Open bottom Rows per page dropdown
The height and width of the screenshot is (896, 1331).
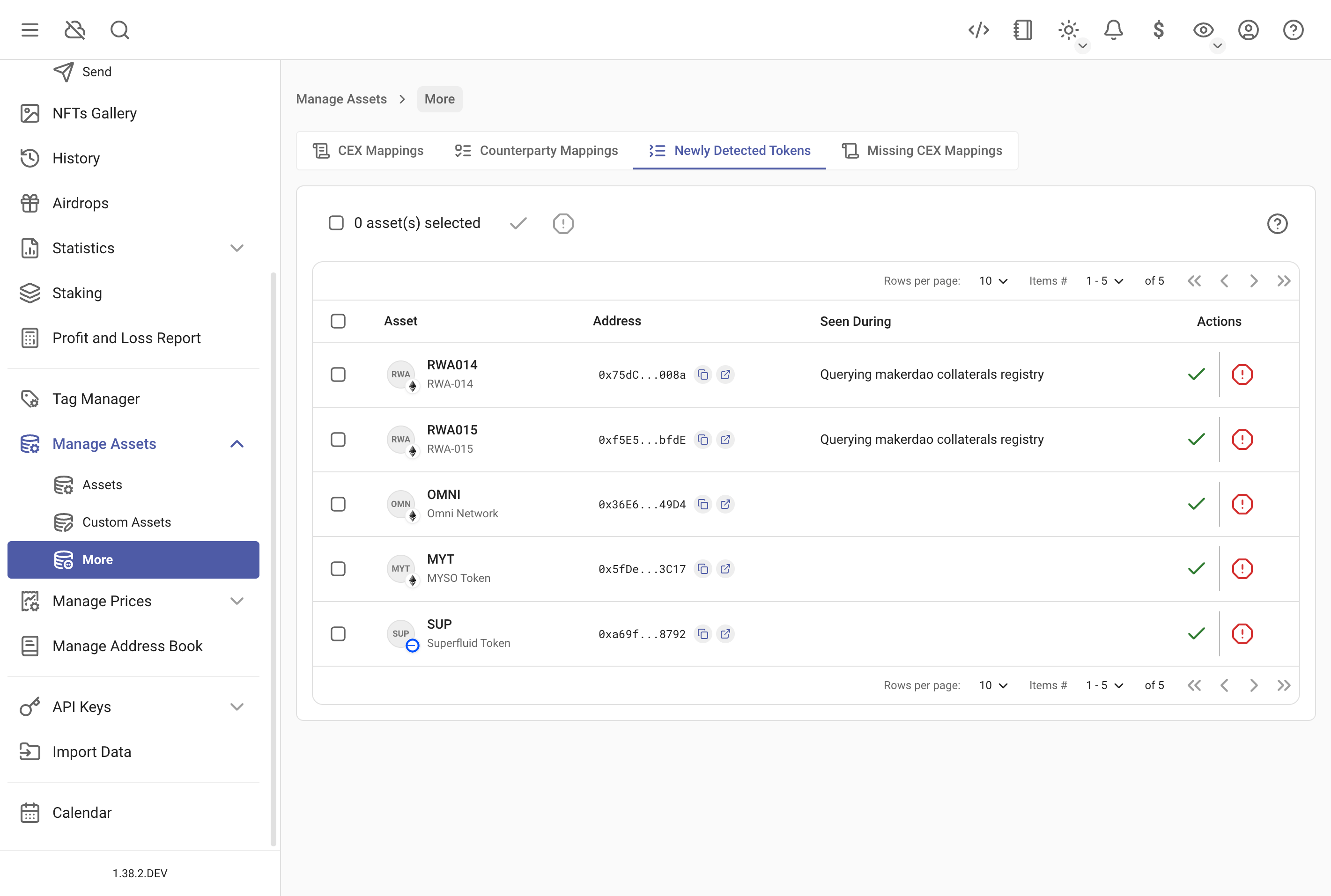[x=993, y=685]
